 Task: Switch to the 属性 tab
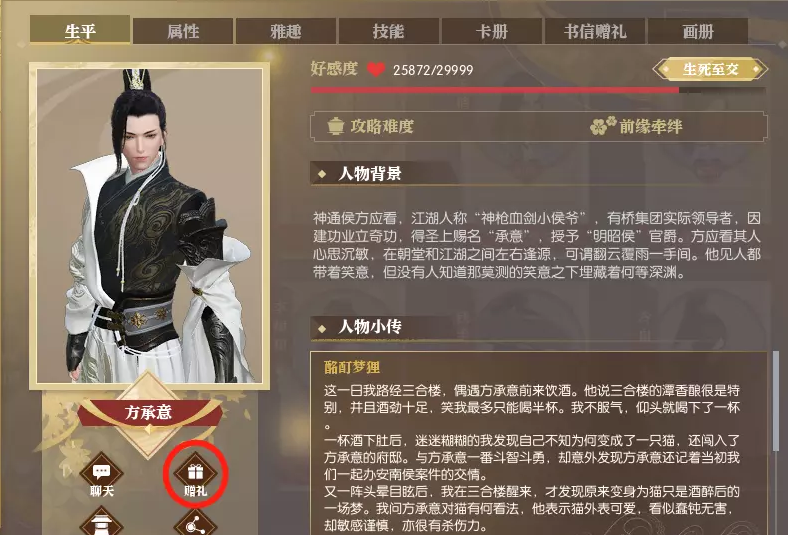(183, 32)
